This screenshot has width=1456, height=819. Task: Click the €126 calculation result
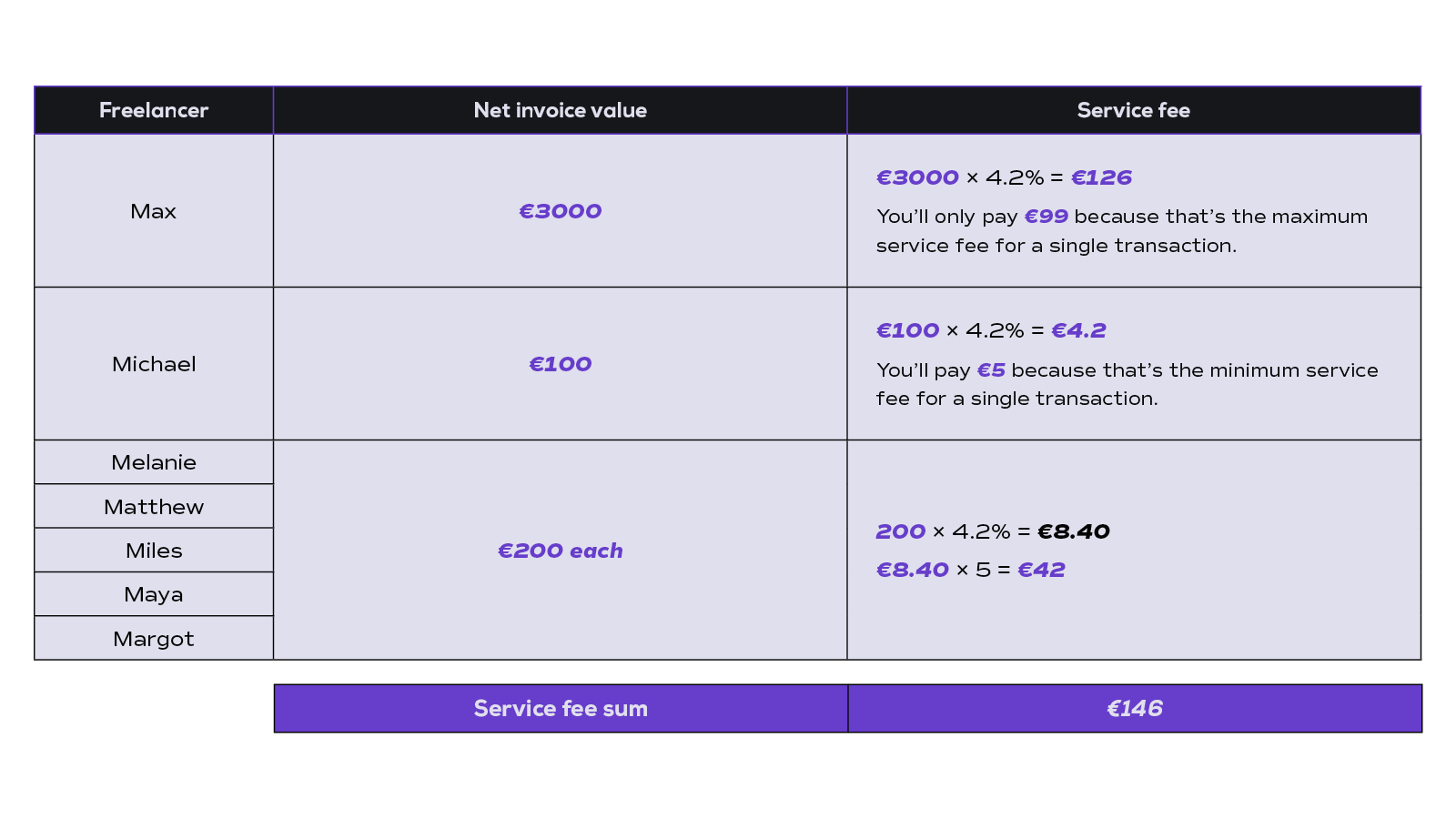(1101, 177)
